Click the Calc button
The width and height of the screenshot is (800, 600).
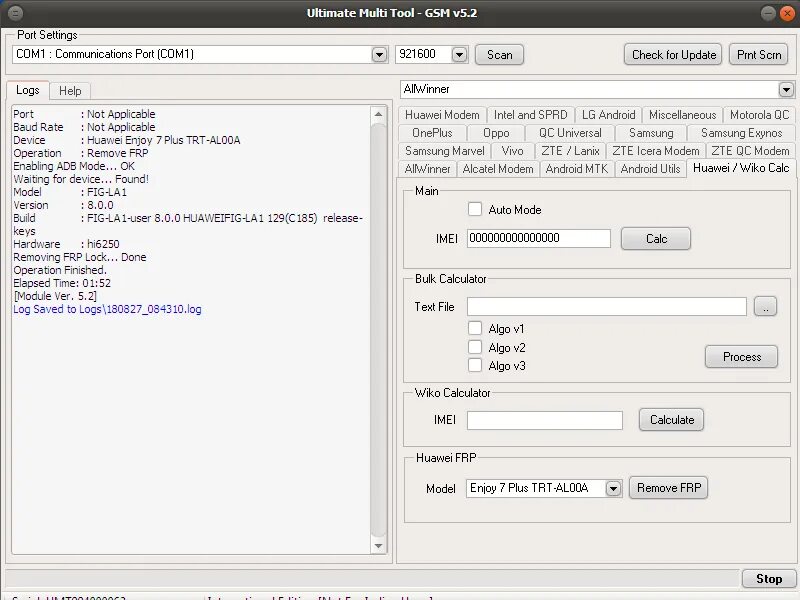(x=656, y=239)
